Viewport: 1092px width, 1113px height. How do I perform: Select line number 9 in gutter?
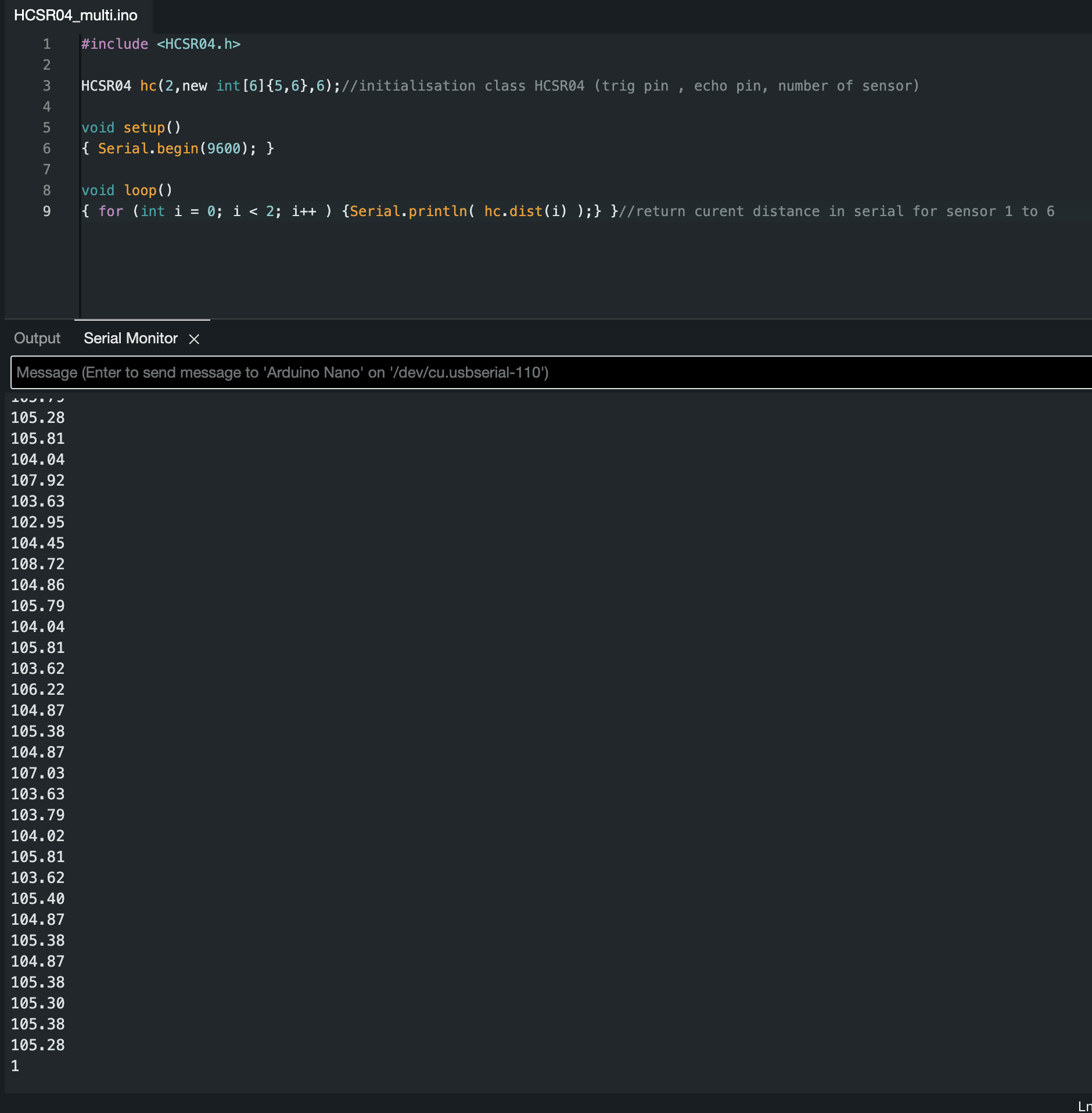[x=46, y=211]
